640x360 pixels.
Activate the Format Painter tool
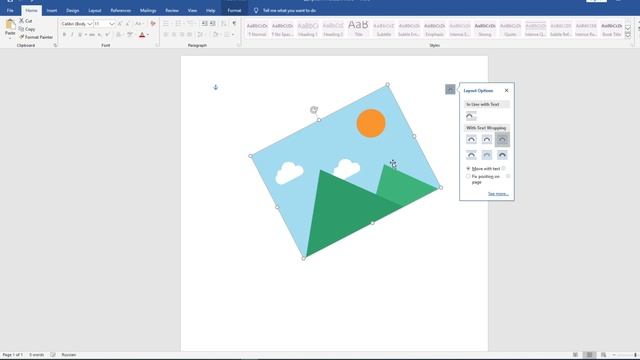tap(36, 37)
